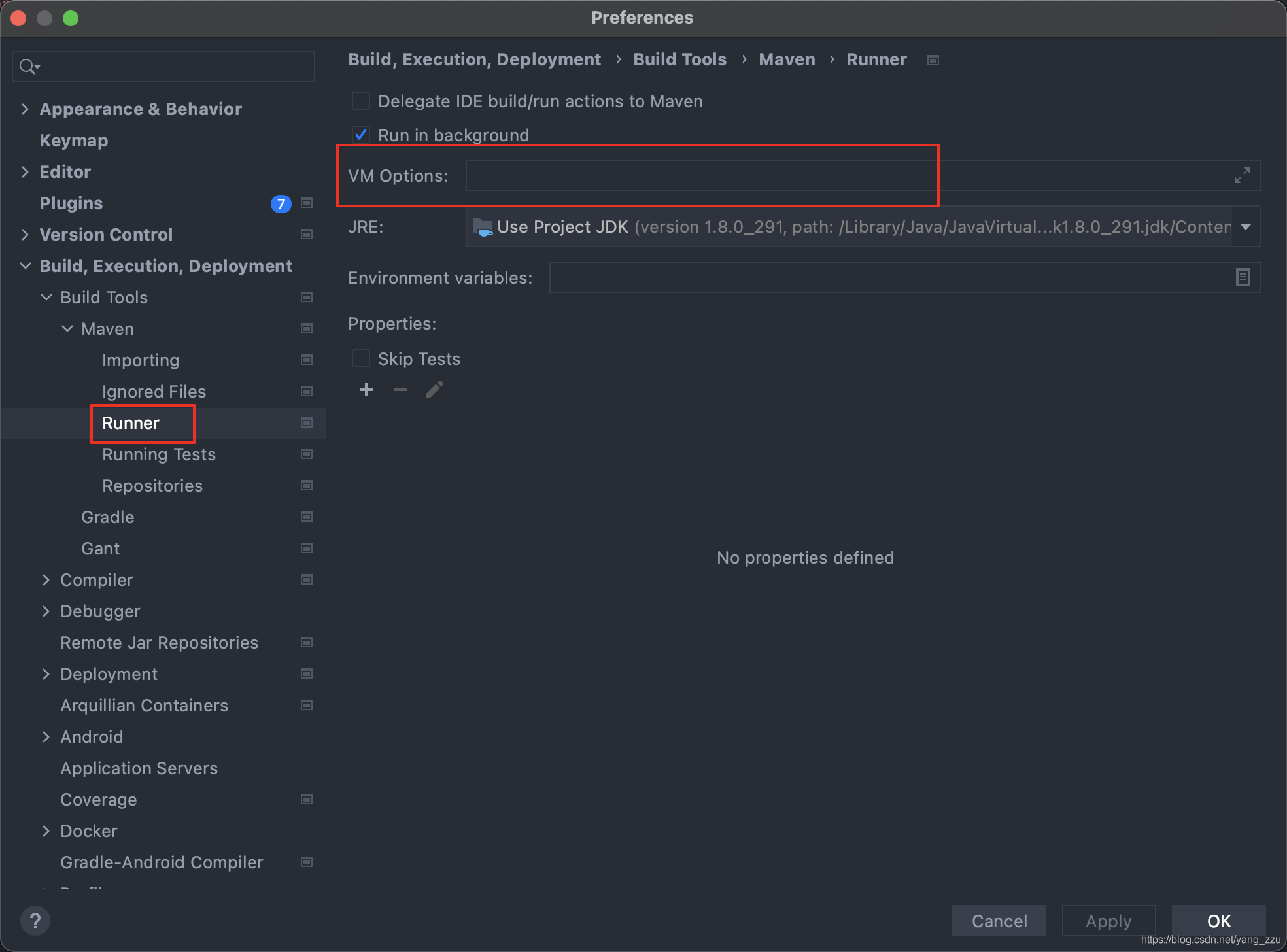The image size is (1287, 952).
Task: Enable the Skip Tests checkbox
Action: (361, 359)
